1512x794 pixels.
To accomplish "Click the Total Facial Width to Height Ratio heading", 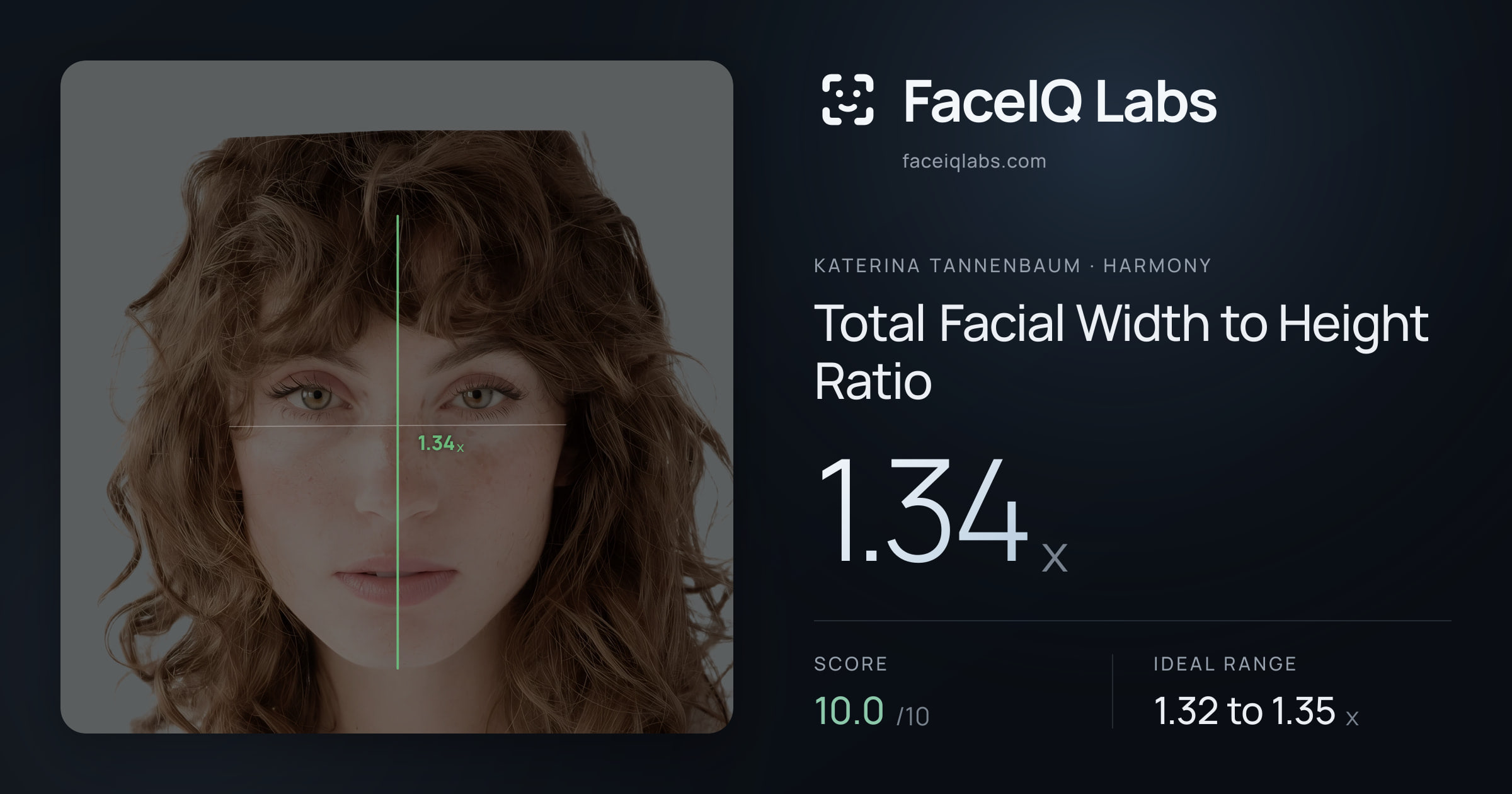I will pyautogui.click(x=1121, y=352).
